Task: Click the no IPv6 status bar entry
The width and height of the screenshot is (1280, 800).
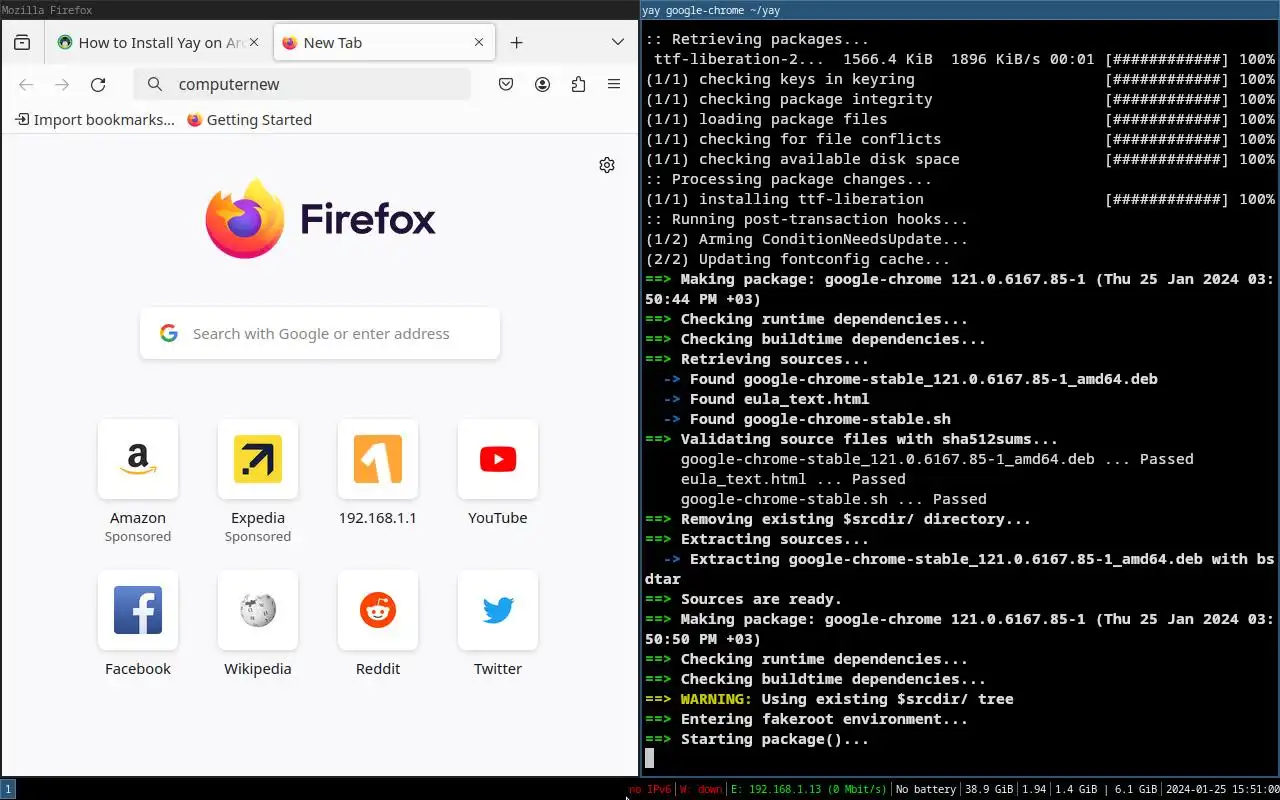Action: tap(650, 790)
